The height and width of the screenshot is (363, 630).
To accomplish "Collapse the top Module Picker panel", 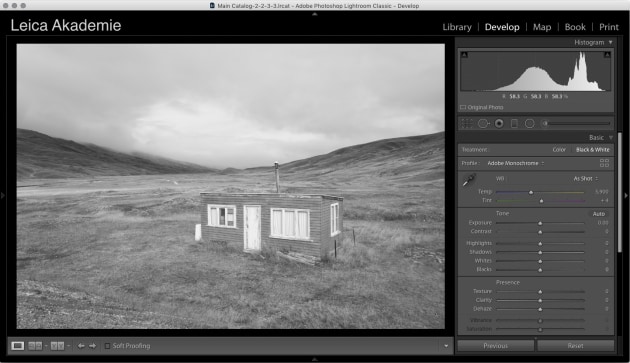I will coord(315,14).
